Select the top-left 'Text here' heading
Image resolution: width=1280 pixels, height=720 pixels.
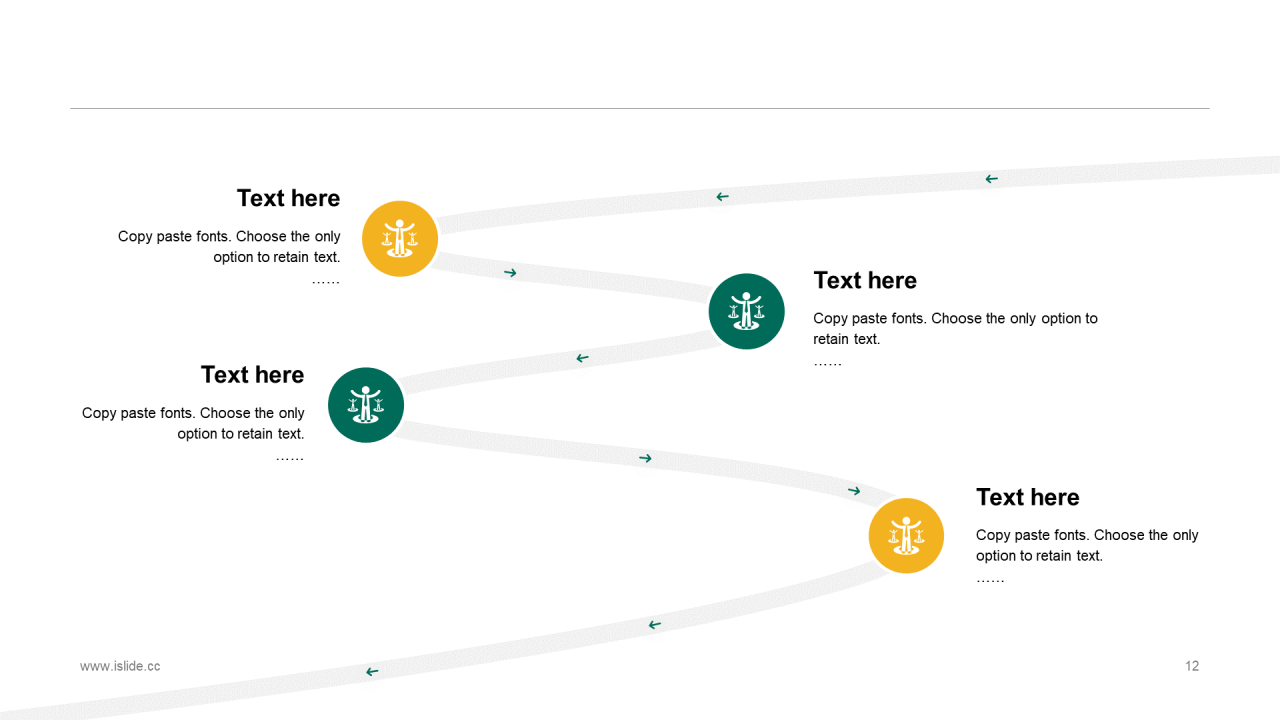pos(288,198)
